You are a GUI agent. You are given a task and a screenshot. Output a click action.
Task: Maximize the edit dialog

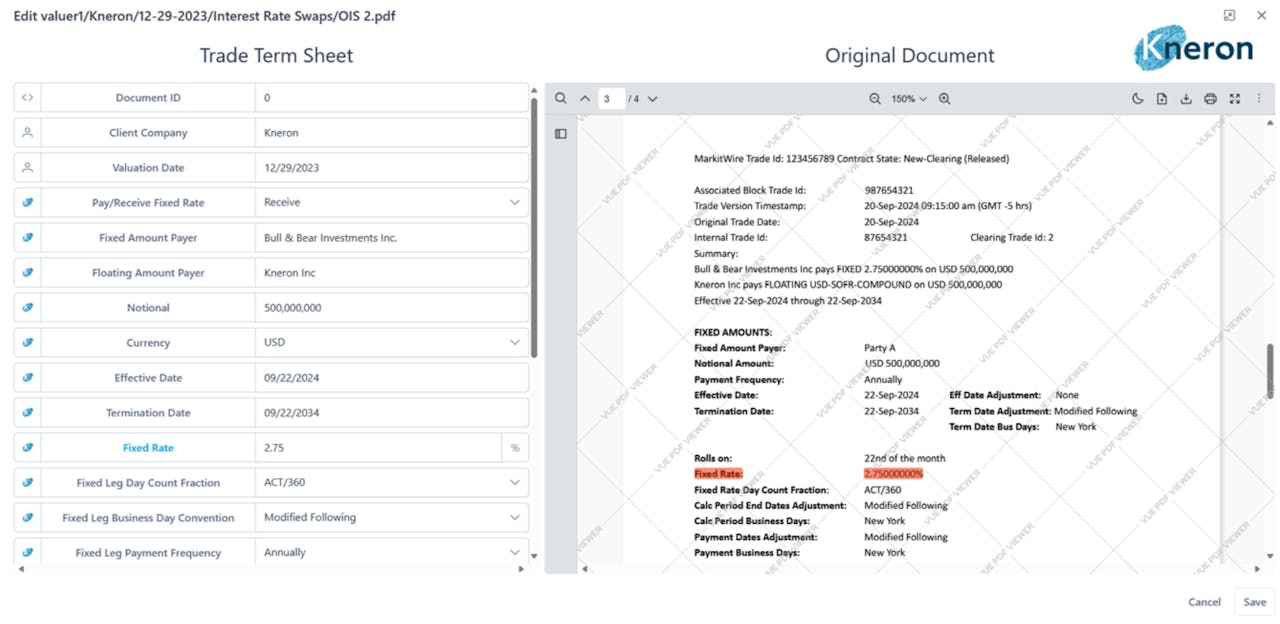pyautogui.click(x=1230, y=15)
